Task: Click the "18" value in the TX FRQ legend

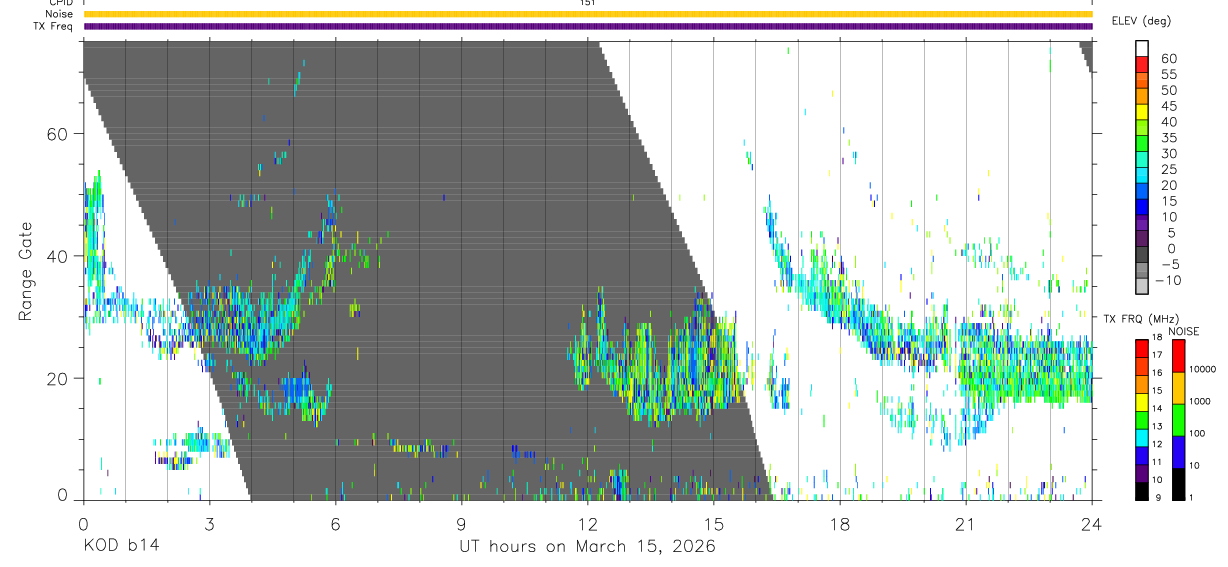Action: (x=1157, y=338)
